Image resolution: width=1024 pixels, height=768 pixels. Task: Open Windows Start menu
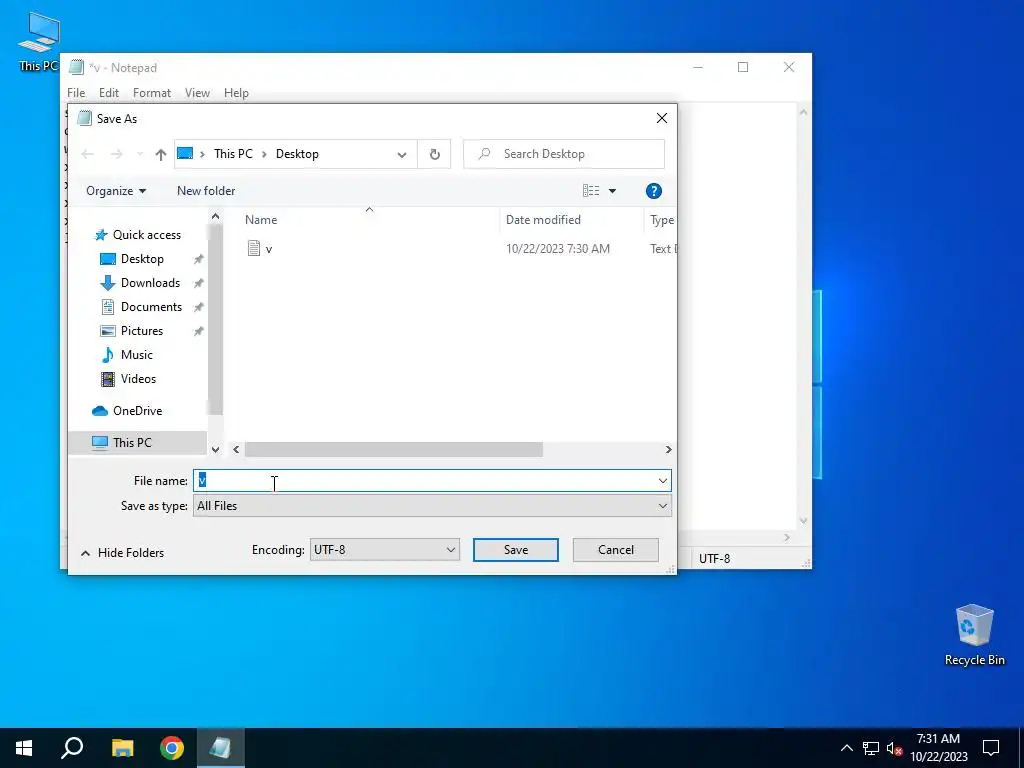[x=24, y=748]
